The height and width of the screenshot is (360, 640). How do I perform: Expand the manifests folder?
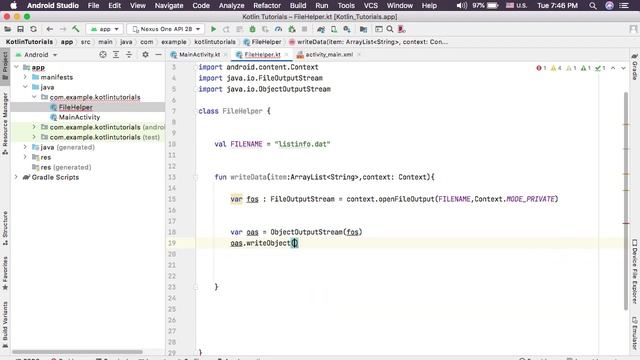coord(25,77)
